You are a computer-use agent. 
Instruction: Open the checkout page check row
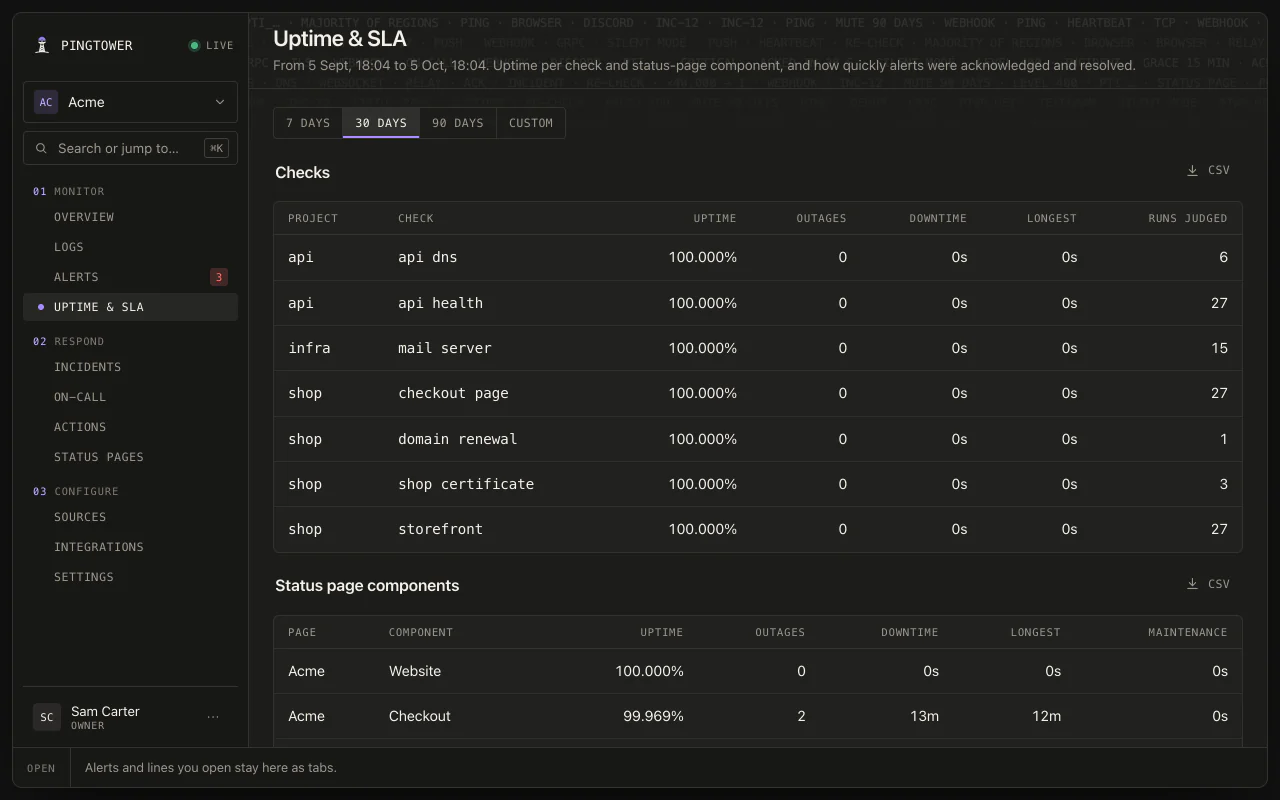[x=758, y=393]
